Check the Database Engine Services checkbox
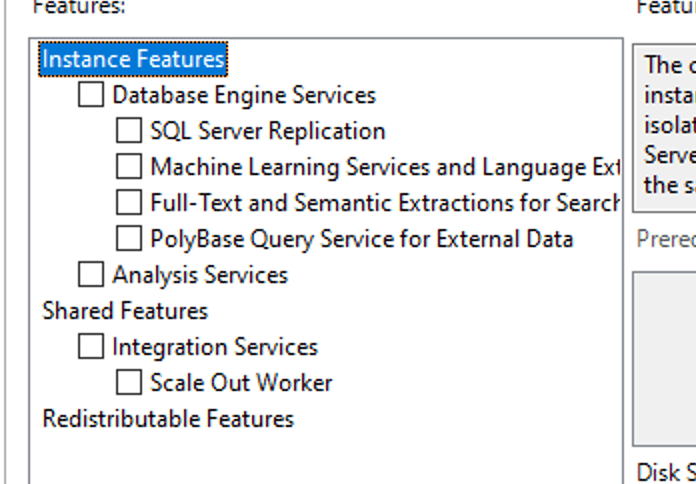 tap(91, 95)
